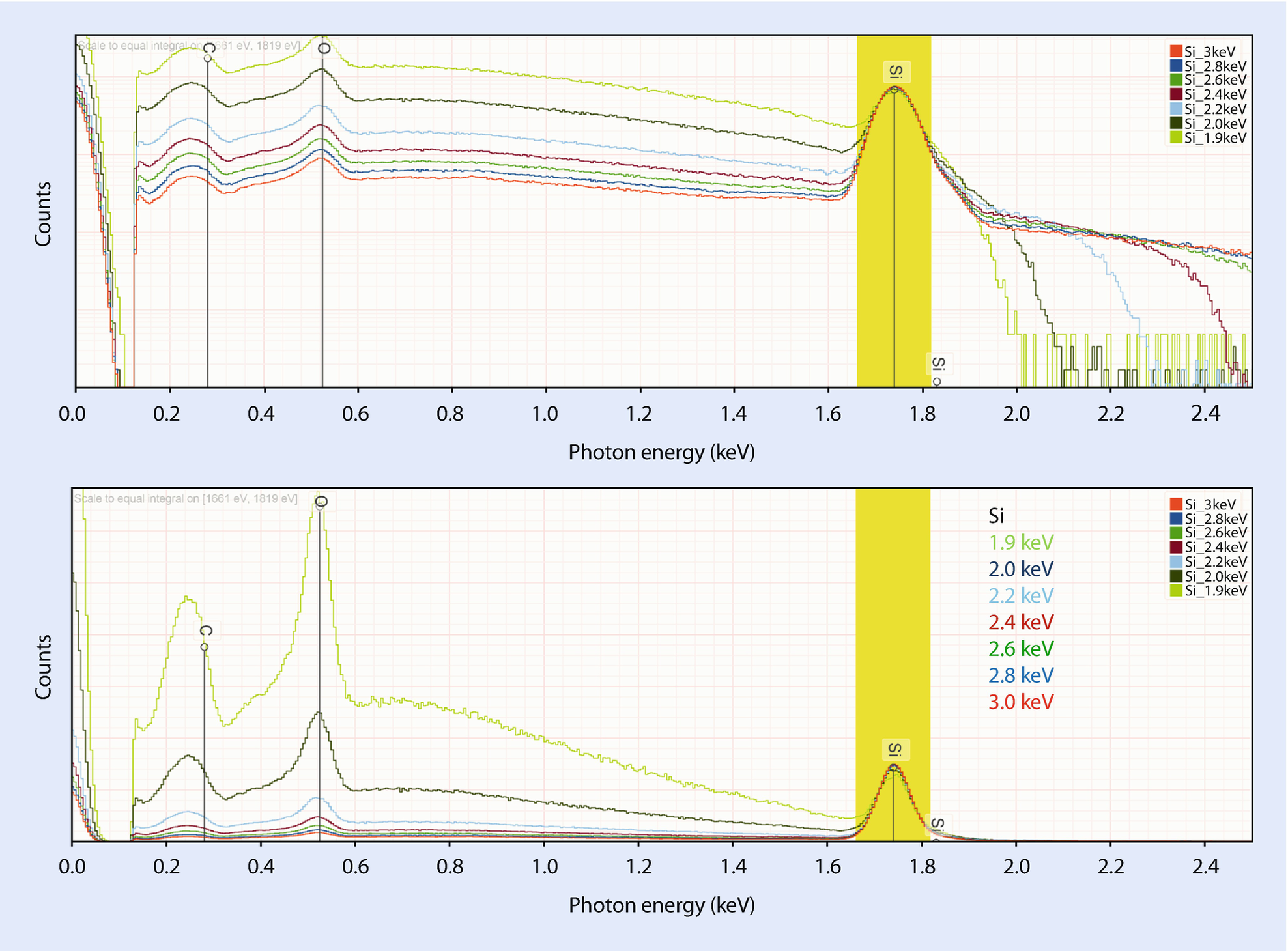Select Si_2.6keV text in bottom chart legend
1288x951 pixels.
[1216, 533]
